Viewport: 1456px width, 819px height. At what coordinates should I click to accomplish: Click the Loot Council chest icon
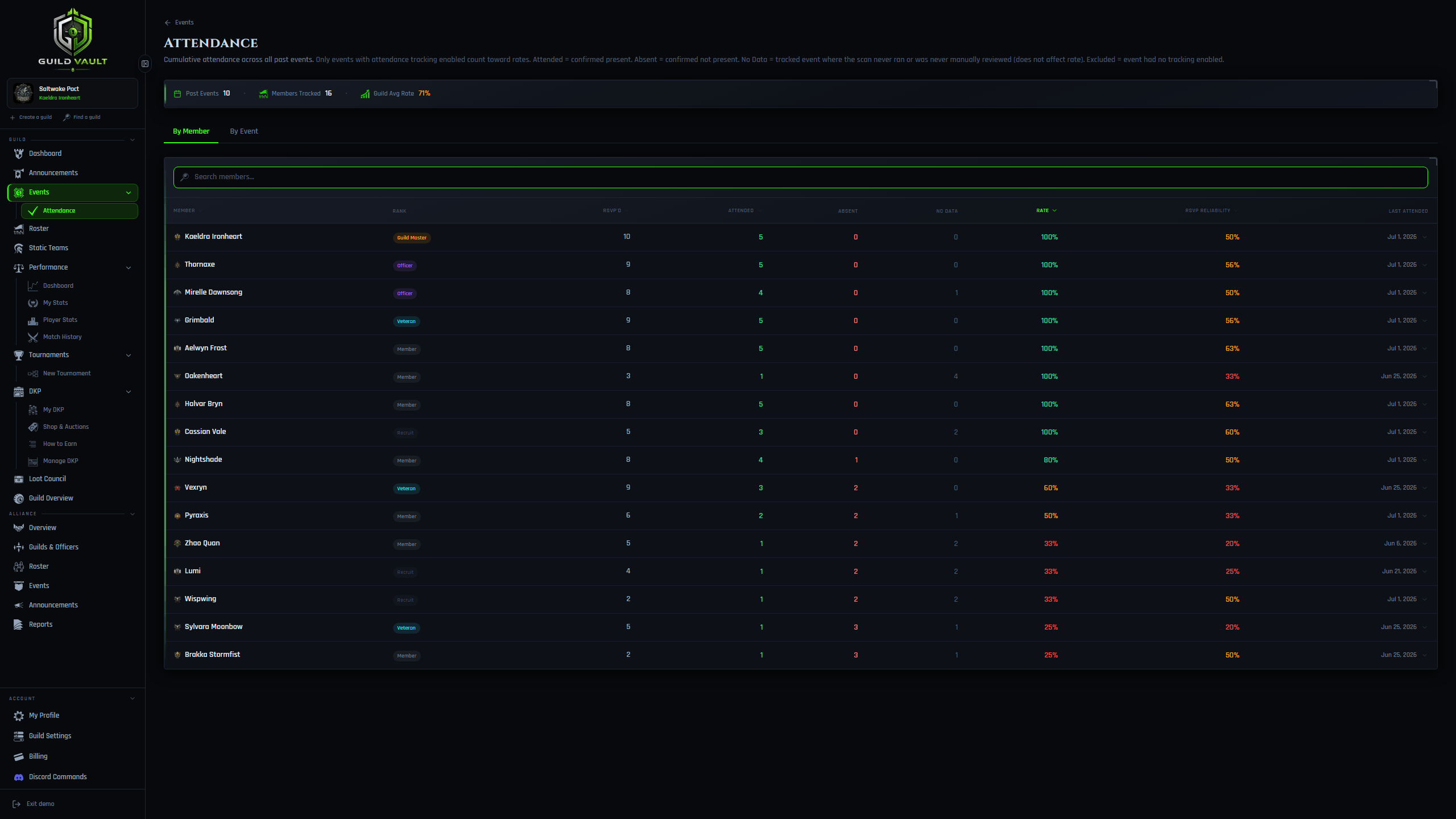pyautogui.click(x=19, y=479)
